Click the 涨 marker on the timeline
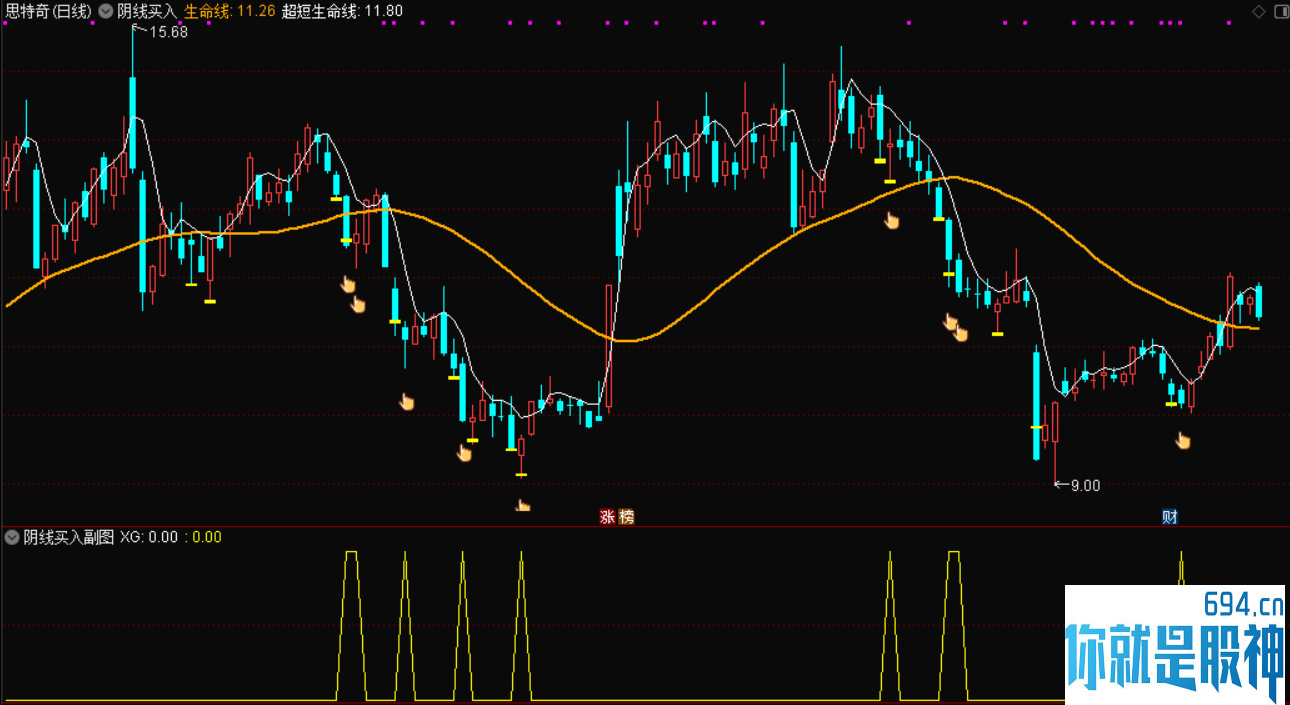The width and height of the screenshot is (1290, 705). tap(607, 517)
